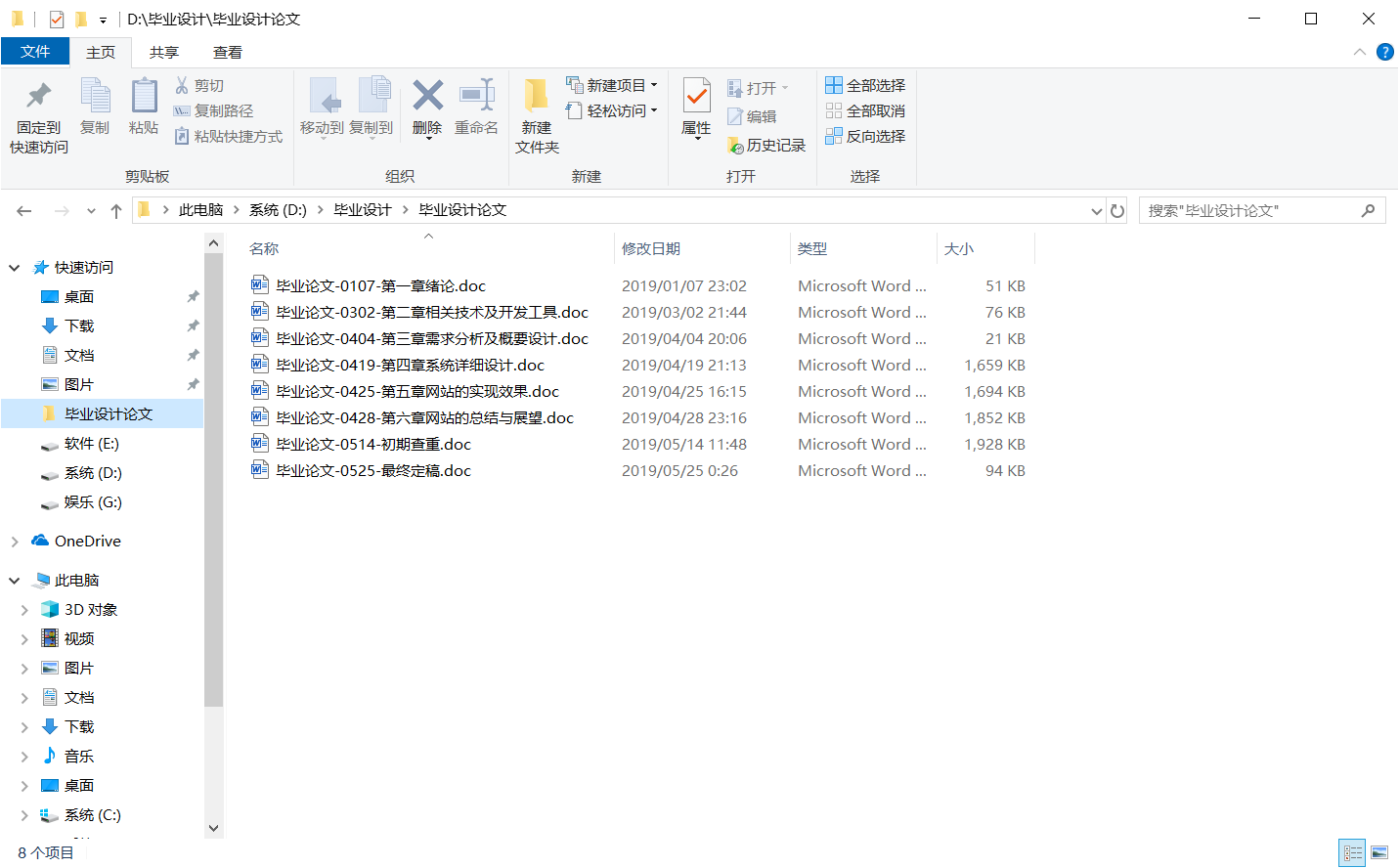Switch to details view on status bar

tap(1352, 852)
